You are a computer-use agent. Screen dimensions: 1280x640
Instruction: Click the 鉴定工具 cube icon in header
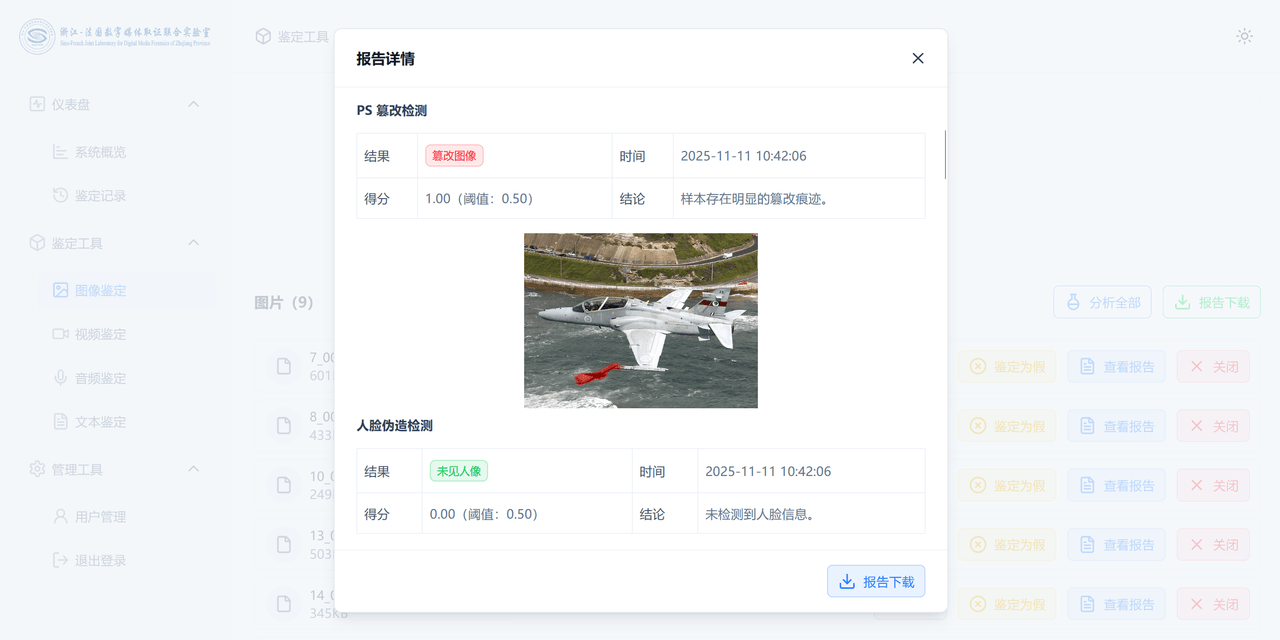263,36
